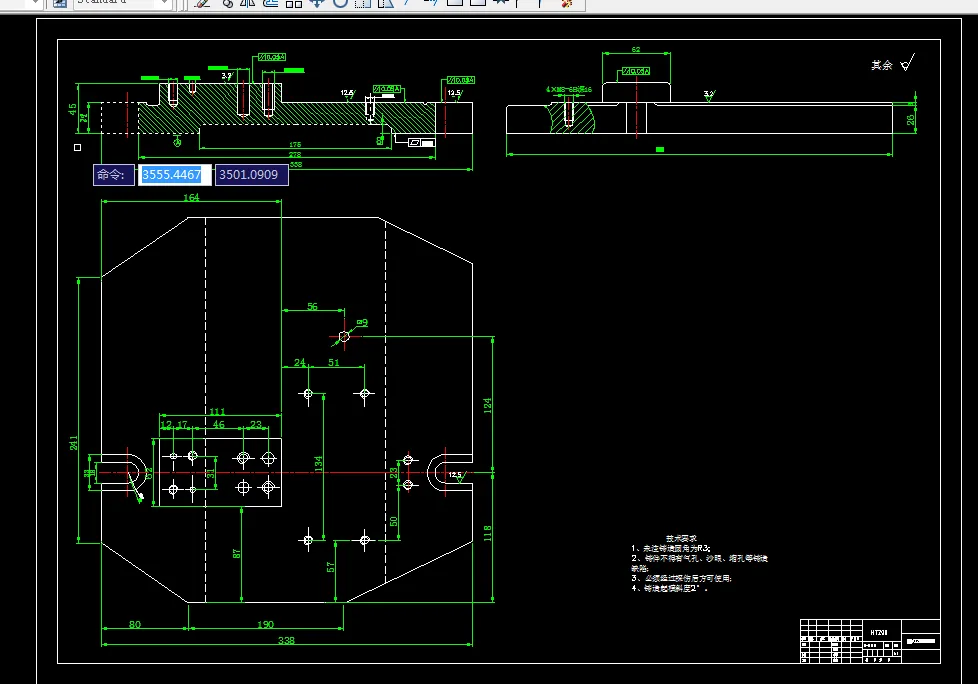Select the 241 vertical dimension text

tap(74, 443)
